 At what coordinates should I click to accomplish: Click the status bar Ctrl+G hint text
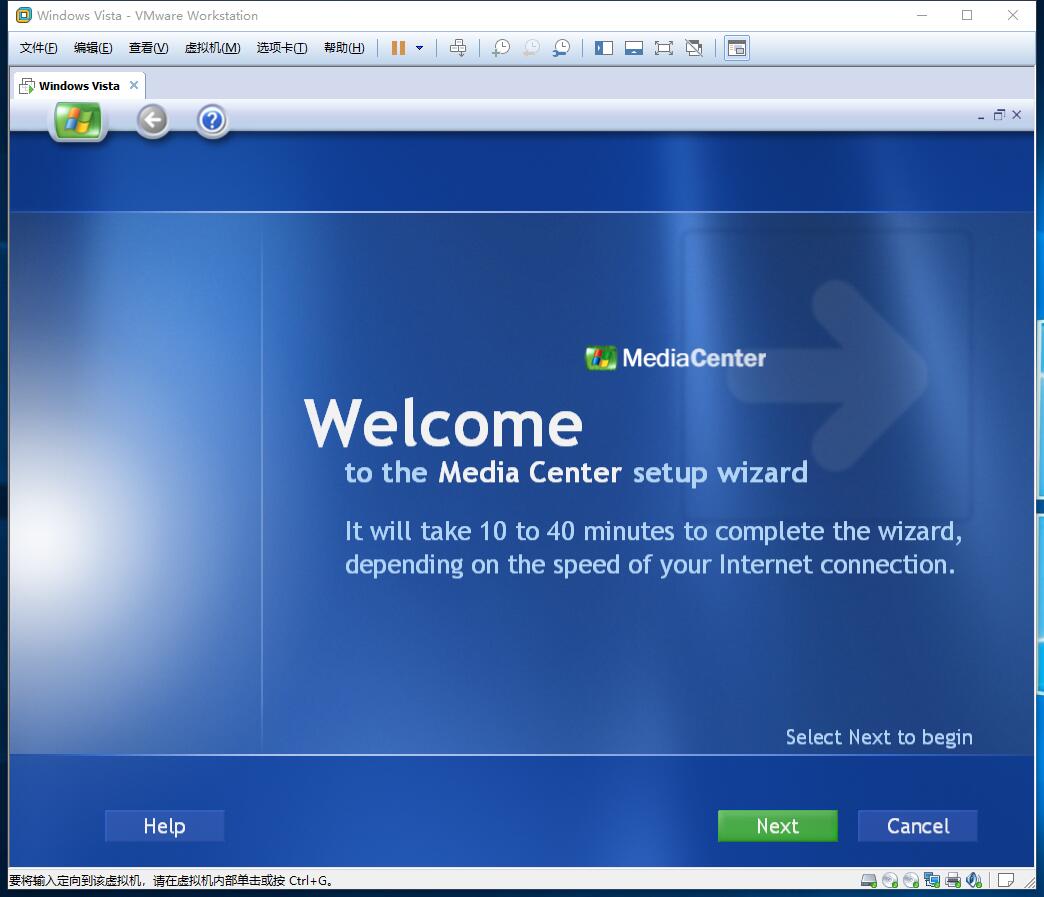(170, 880)
